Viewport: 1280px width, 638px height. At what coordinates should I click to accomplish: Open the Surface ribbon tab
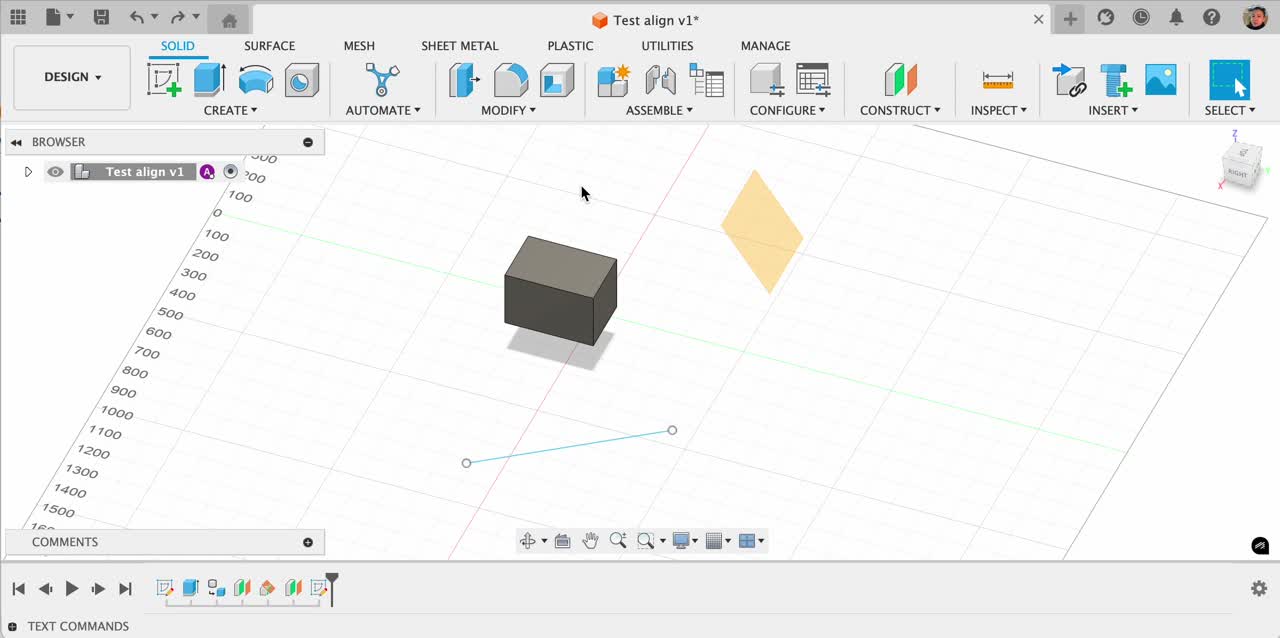269,46
